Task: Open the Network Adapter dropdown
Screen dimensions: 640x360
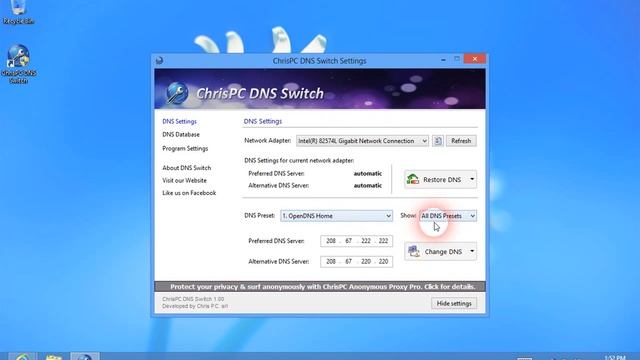Action: tap(362, 141)
